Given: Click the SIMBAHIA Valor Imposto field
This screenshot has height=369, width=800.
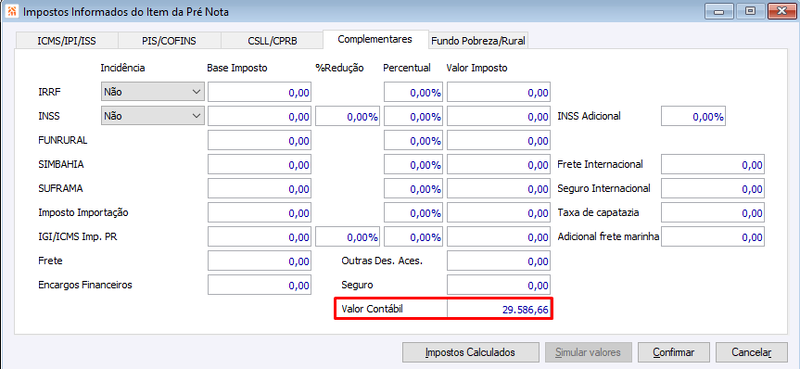Looking at the screenshot, I should coord(499,164).
